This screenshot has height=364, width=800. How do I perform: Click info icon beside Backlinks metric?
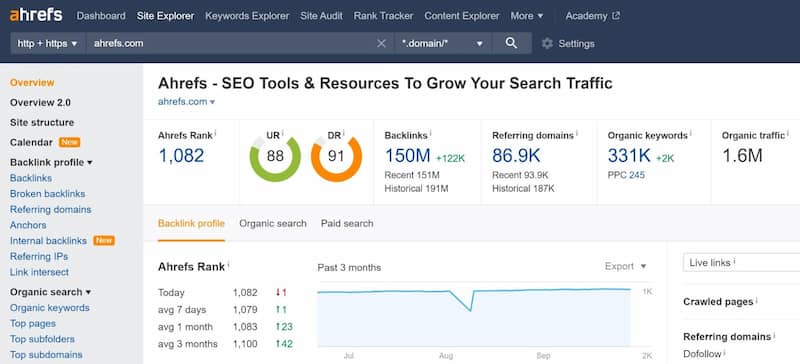point(431,133)
